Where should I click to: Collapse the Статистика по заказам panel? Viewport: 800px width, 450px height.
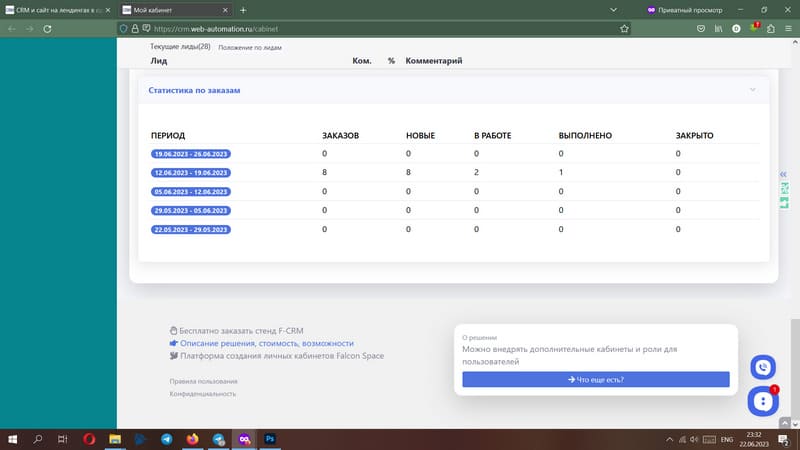click(752, 90)
